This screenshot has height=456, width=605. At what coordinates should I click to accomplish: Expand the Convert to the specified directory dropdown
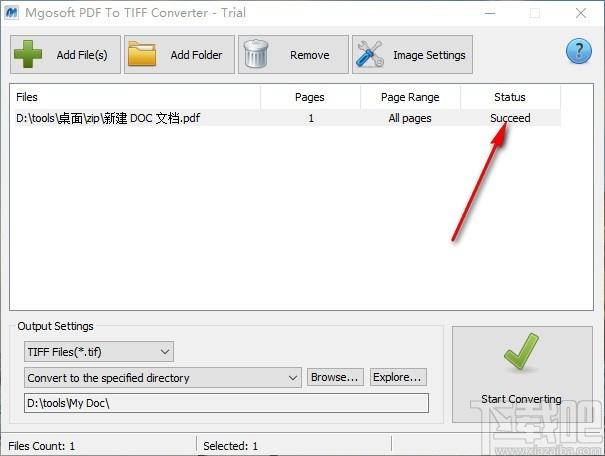(162, 377)
